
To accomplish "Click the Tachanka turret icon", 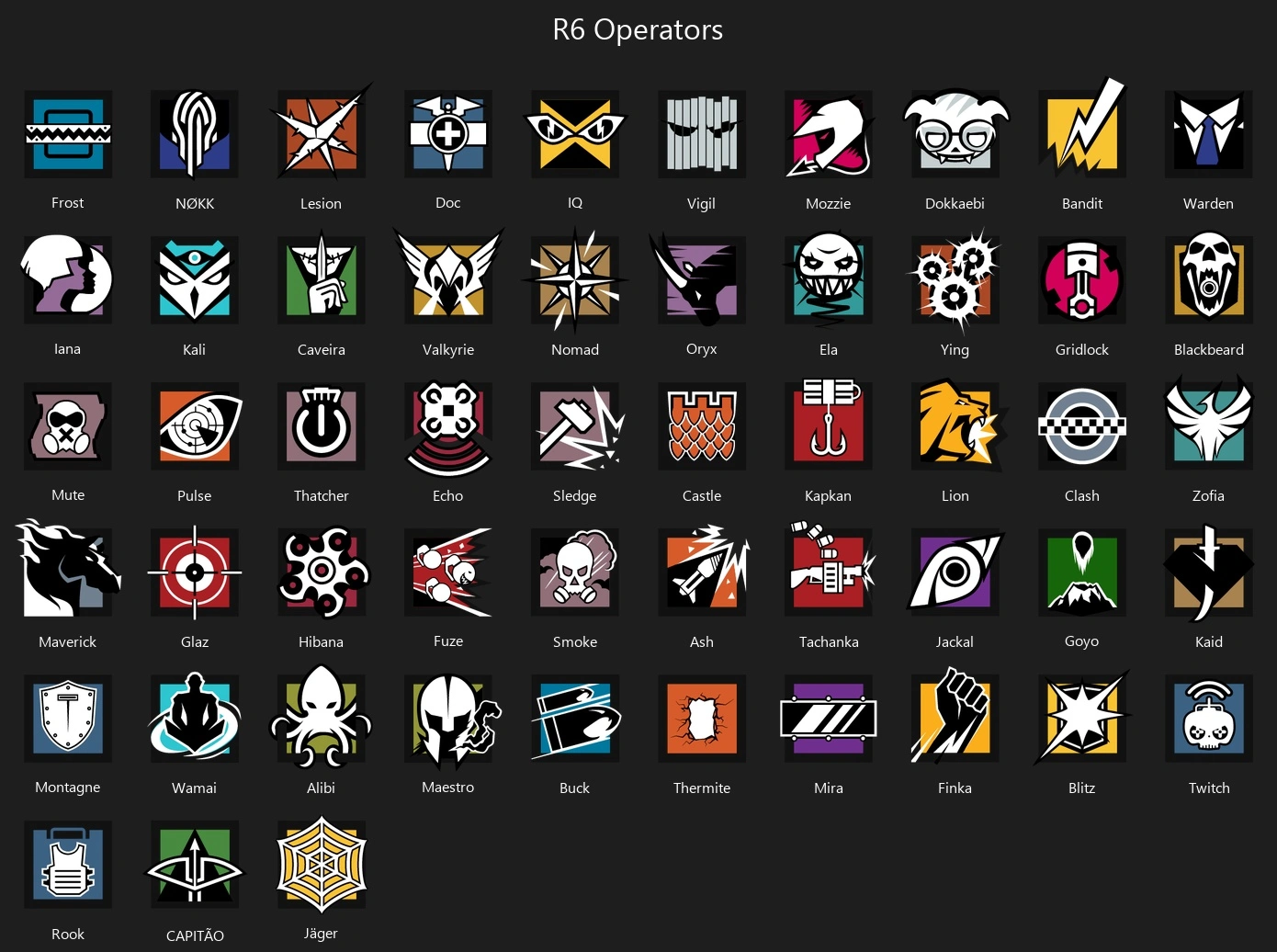I will [x=831, y=570].
